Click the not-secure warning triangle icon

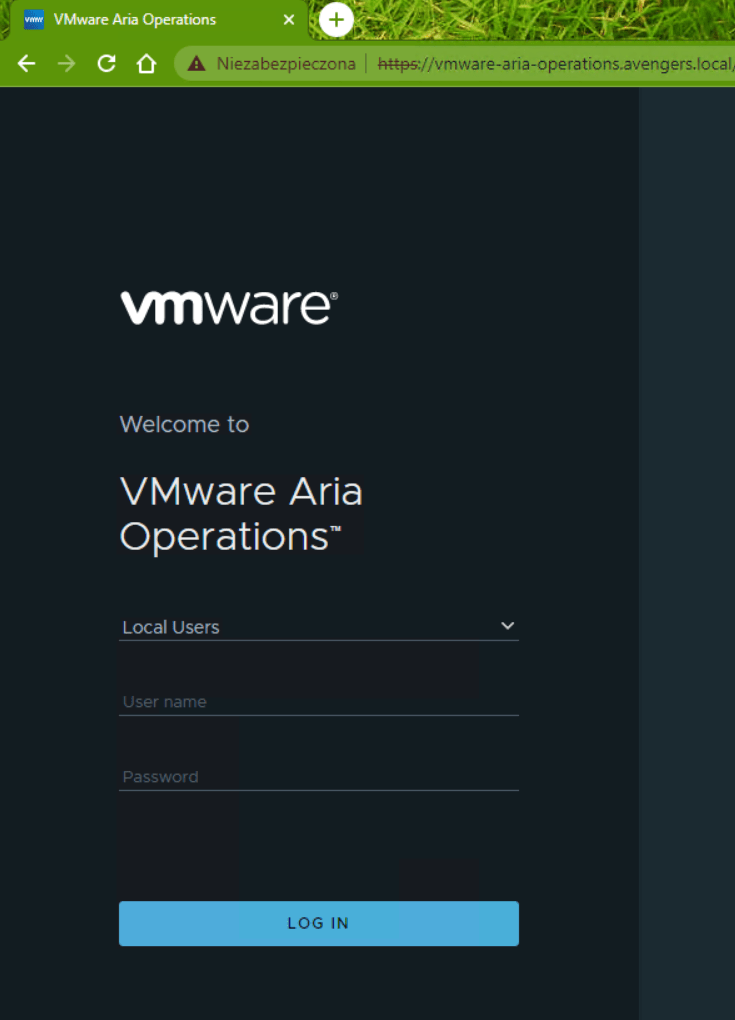[x=197, y=64]
